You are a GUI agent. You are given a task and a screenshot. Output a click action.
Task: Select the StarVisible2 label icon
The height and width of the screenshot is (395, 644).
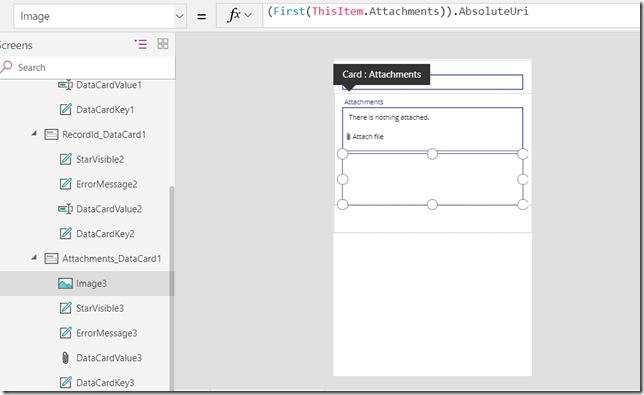(65, 159)
